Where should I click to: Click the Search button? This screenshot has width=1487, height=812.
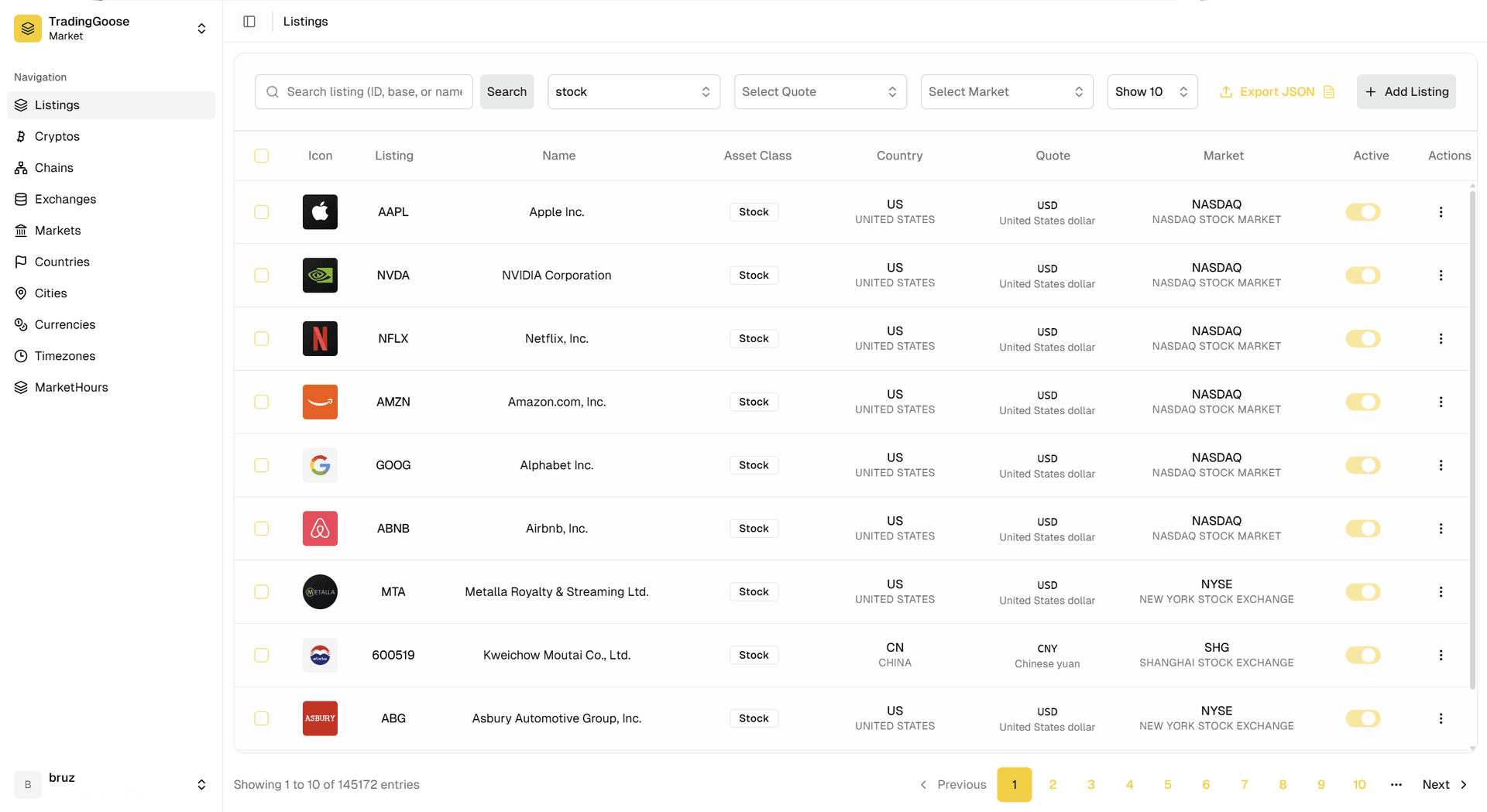pos(507,92)
